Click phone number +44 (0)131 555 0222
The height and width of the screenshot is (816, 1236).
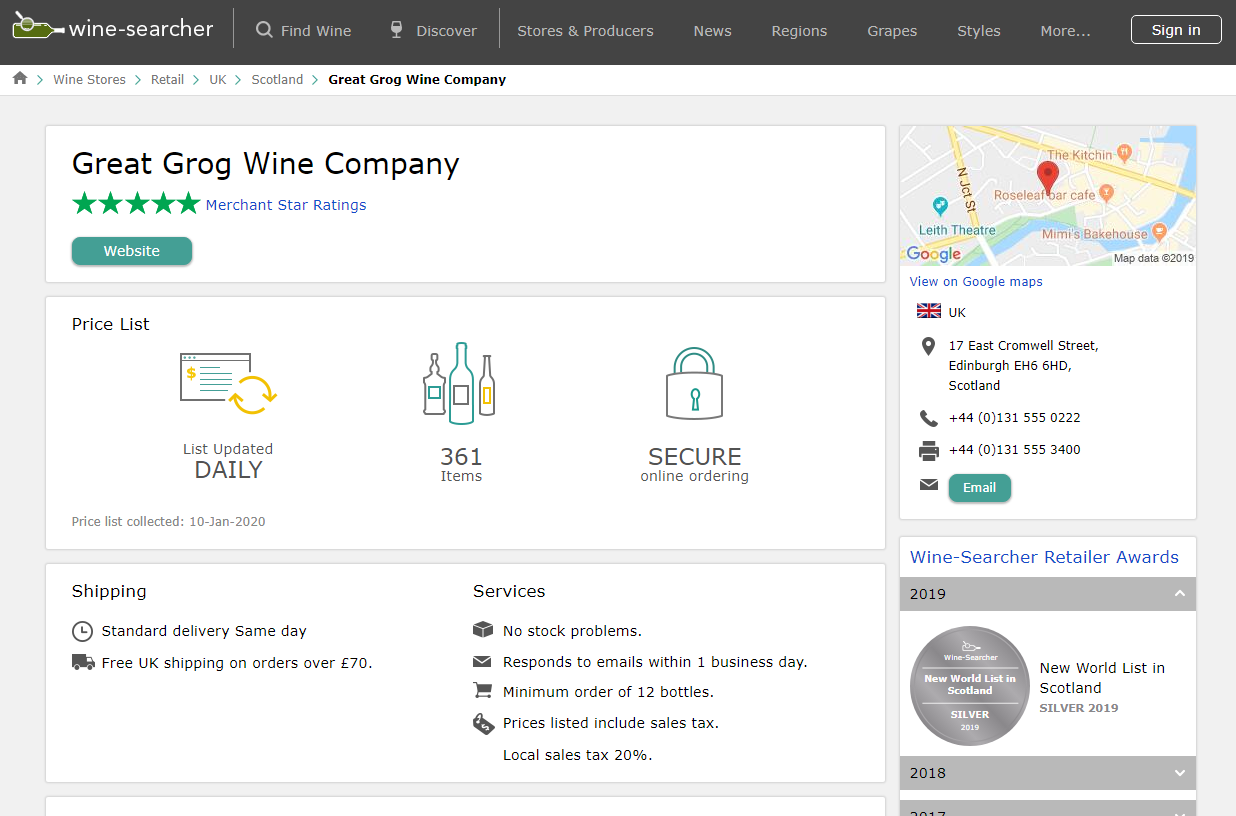[x=1014, y=418]
